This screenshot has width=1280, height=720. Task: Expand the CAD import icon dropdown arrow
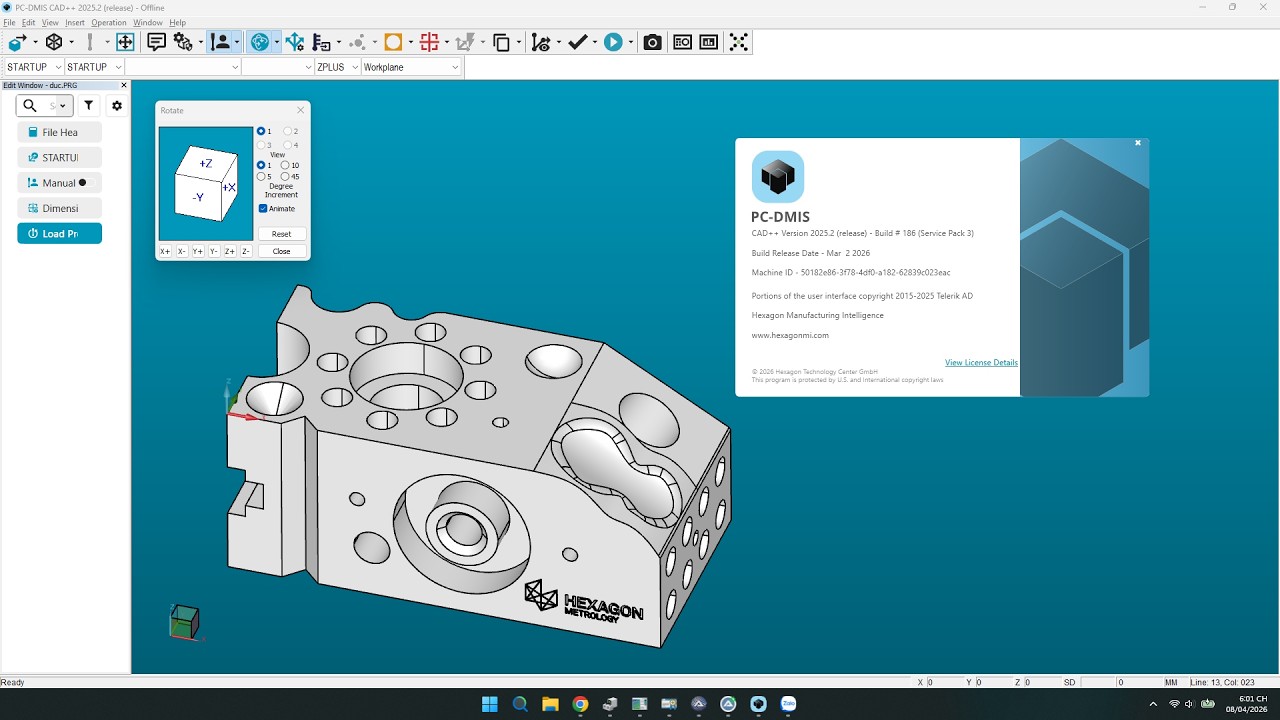[35, 42]
